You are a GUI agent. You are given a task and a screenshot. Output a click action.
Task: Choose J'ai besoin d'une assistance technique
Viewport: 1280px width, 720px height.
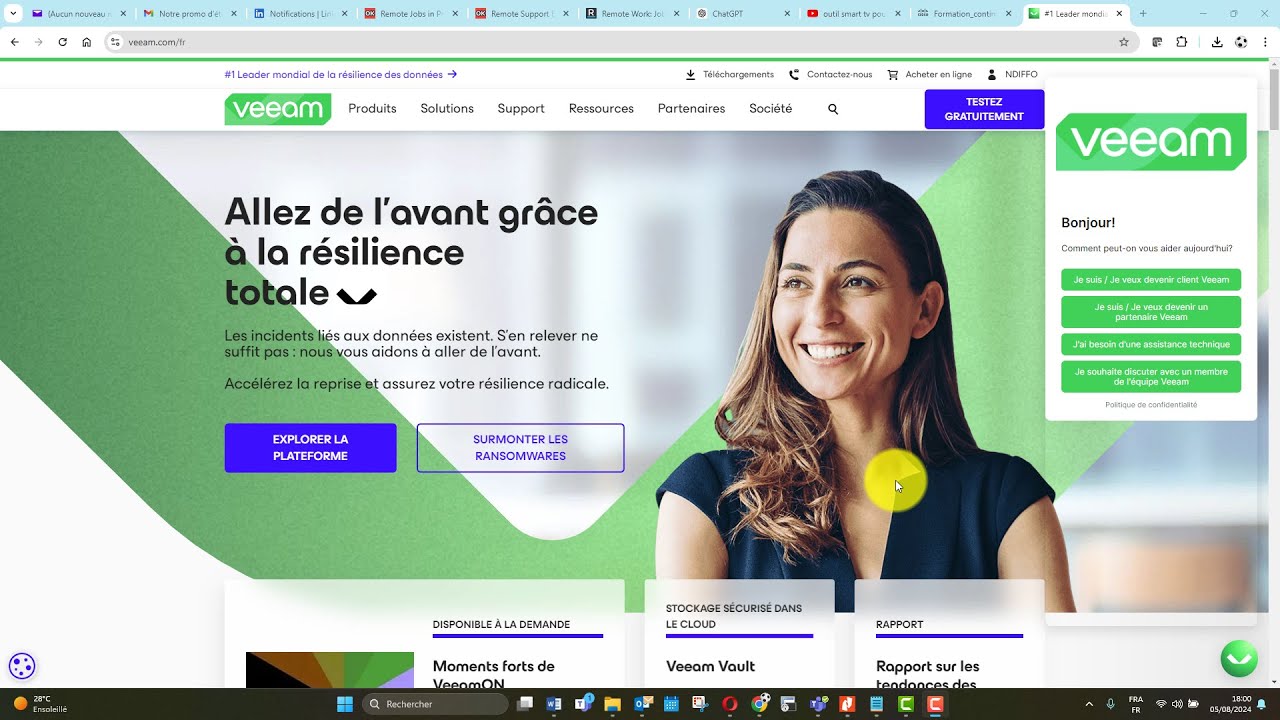(x=1151, y=344)
